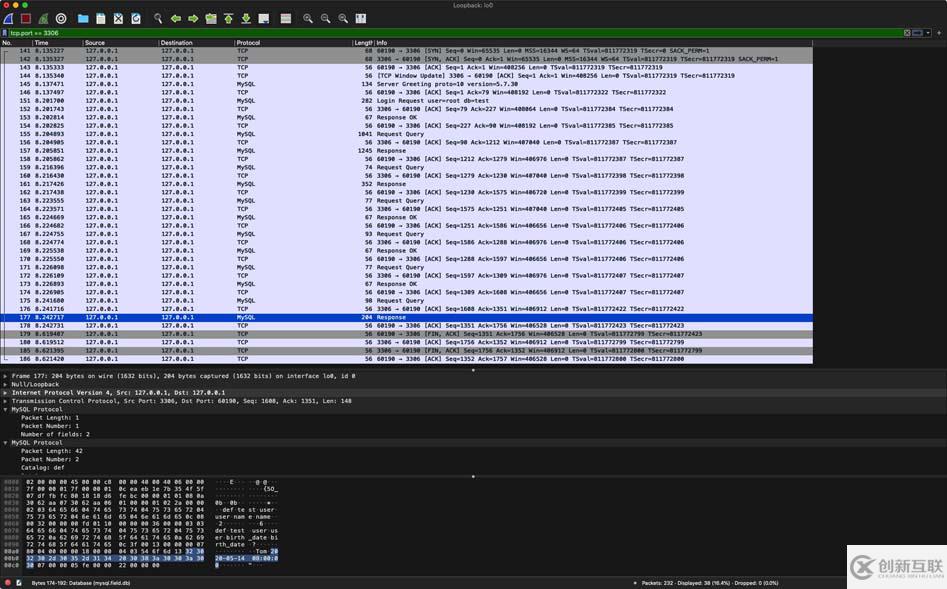Click the blue shark fin start capture icon
The height and width of the screenshot is (589, 947).
[x=8, y=19]
